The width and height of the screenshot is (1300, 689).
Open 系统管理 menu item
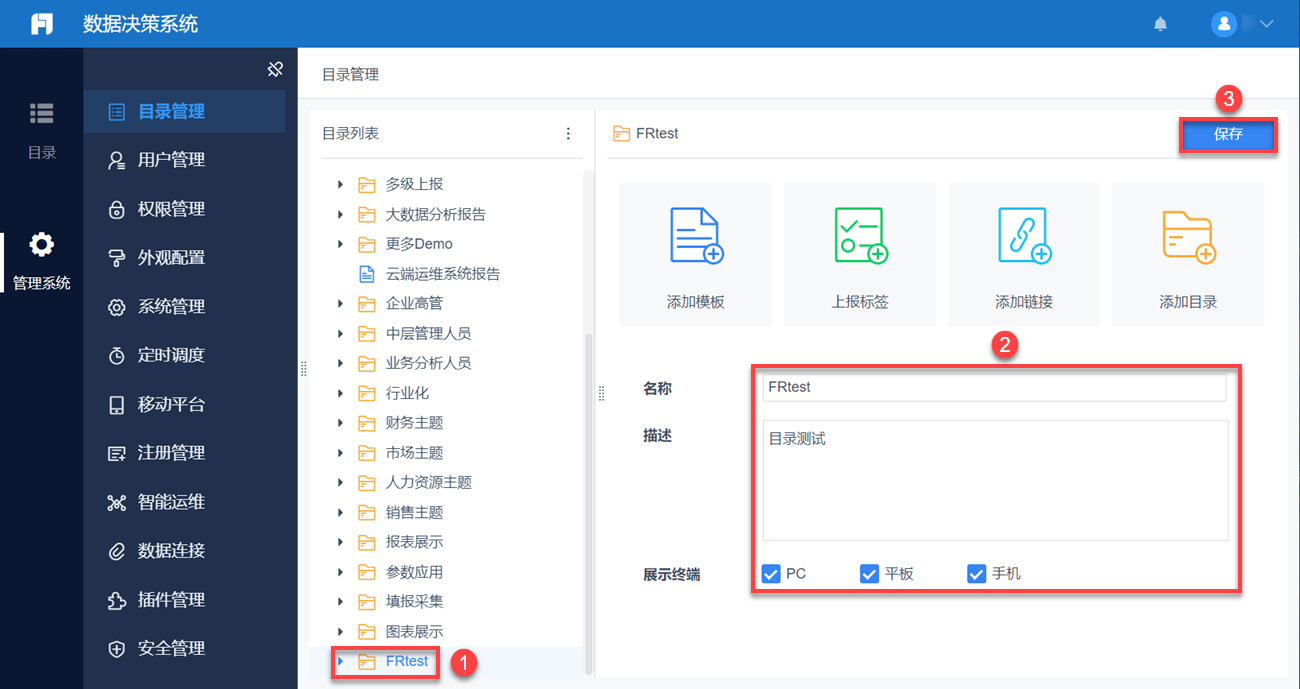pyautogui.click(x=185, y=306)
